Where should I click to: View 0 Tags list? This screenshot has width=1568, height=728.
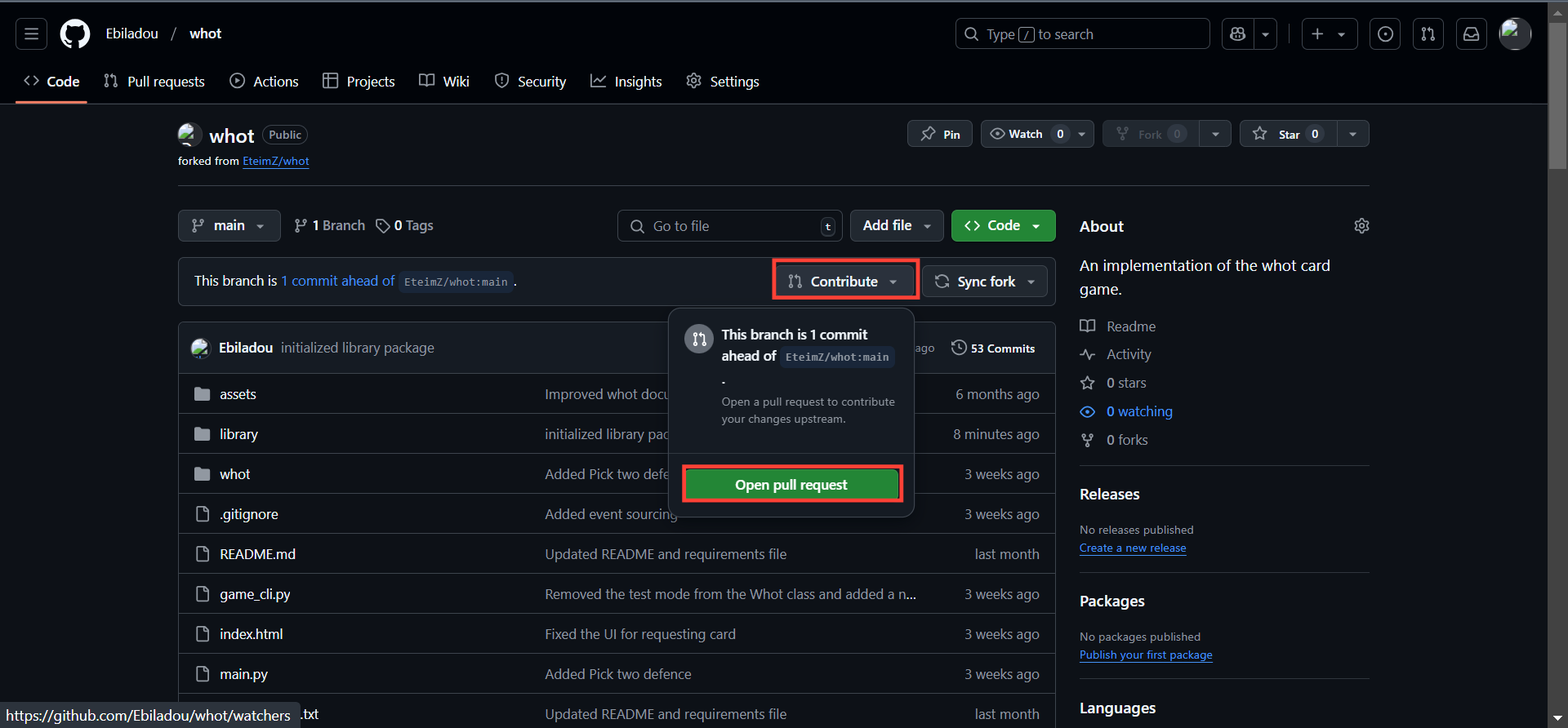pos(404,226)
